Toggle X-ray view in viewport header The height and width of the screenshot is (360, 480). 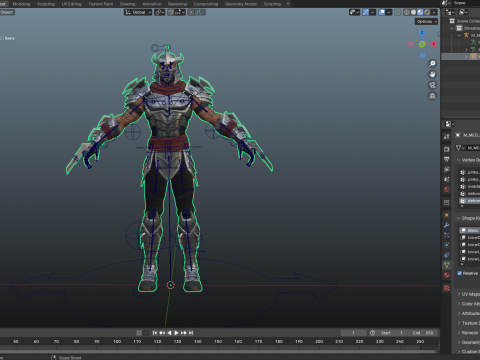pos(398,12)
